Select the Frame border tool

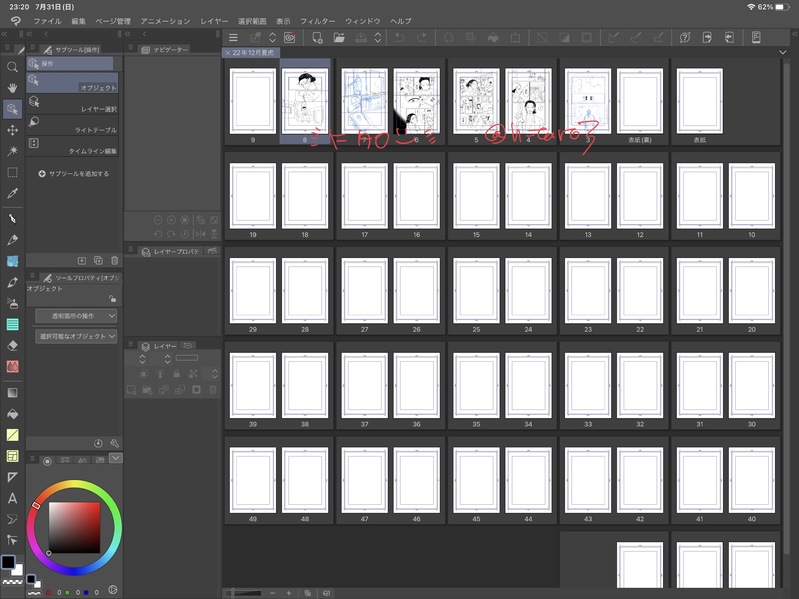tap(12, 456)
